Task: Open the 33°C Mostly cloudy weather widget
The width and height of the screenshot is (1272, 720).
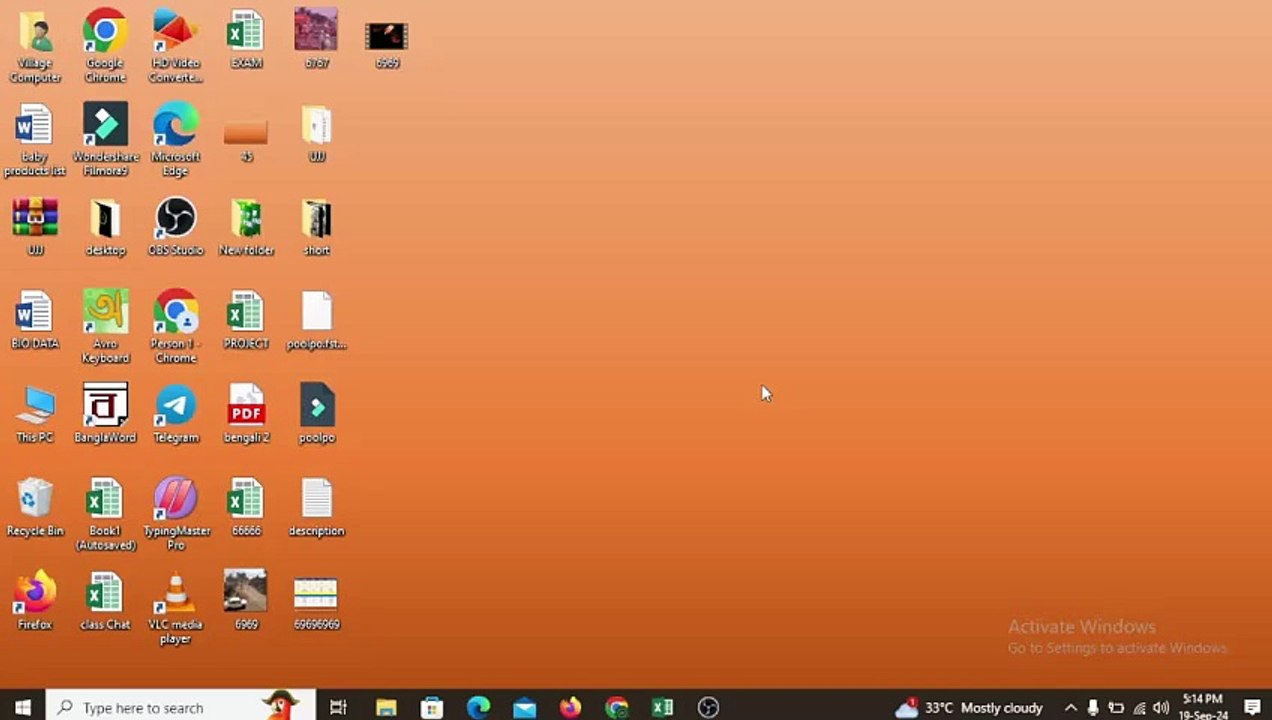Action: pos(969,707)
